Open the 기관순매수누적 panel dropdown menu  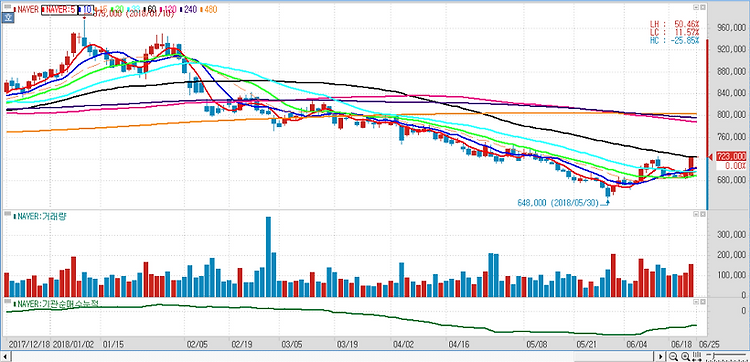pos(696,303)
